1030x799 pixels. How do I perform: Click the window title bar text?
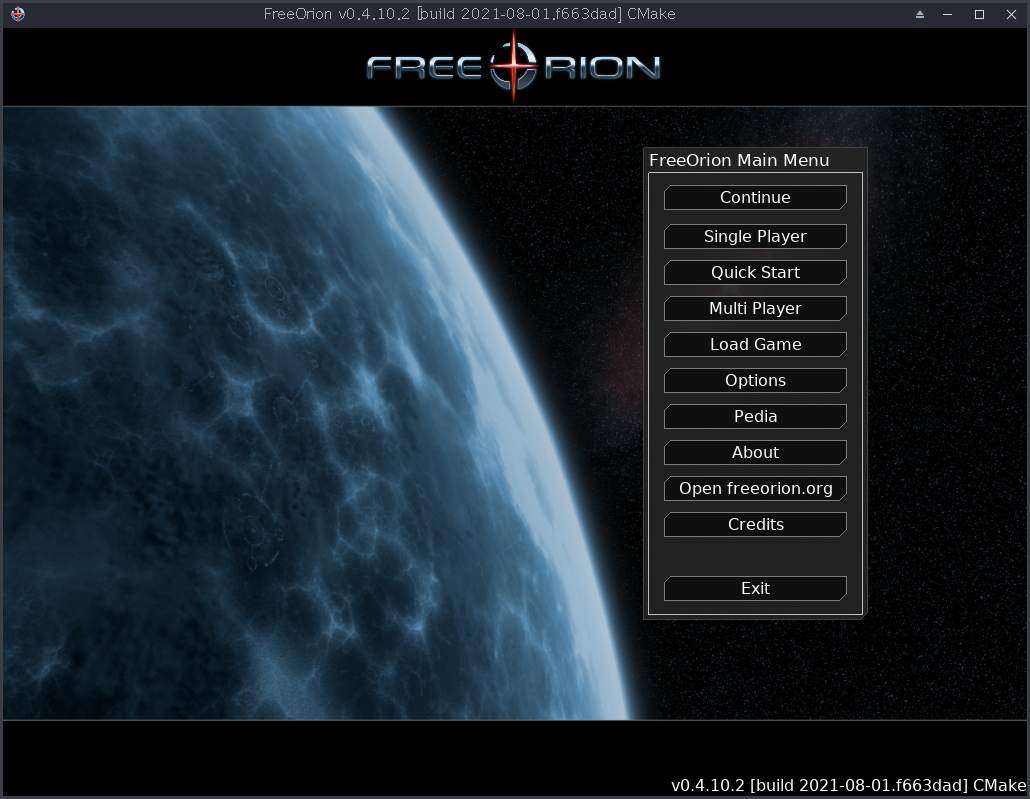point(469,14)
